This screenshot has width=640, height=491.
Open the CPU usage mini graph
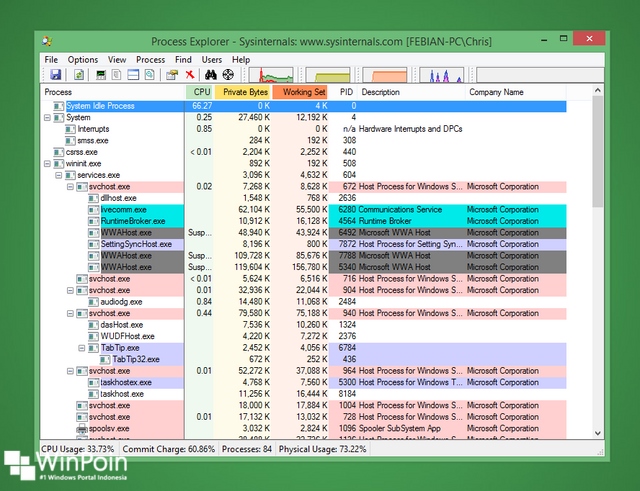point(271,75)
